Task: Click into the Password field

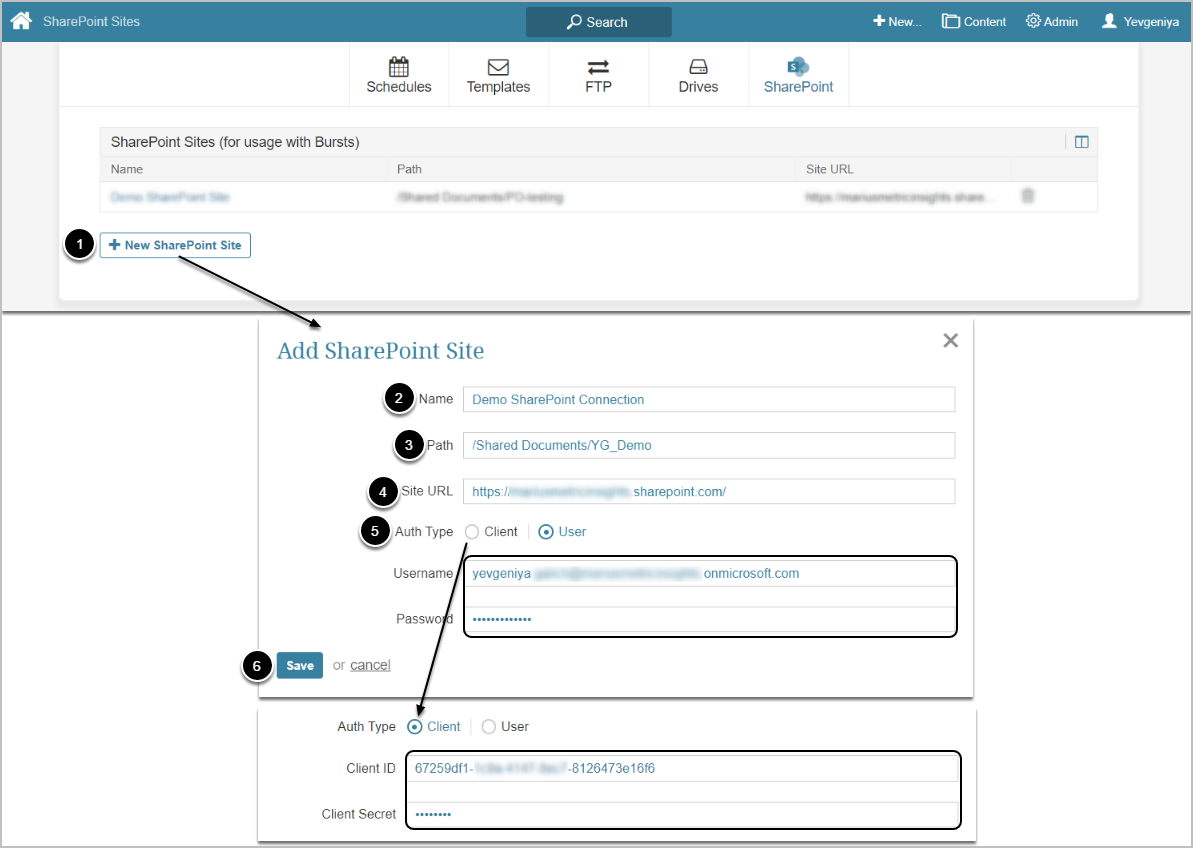Action: 710,619
